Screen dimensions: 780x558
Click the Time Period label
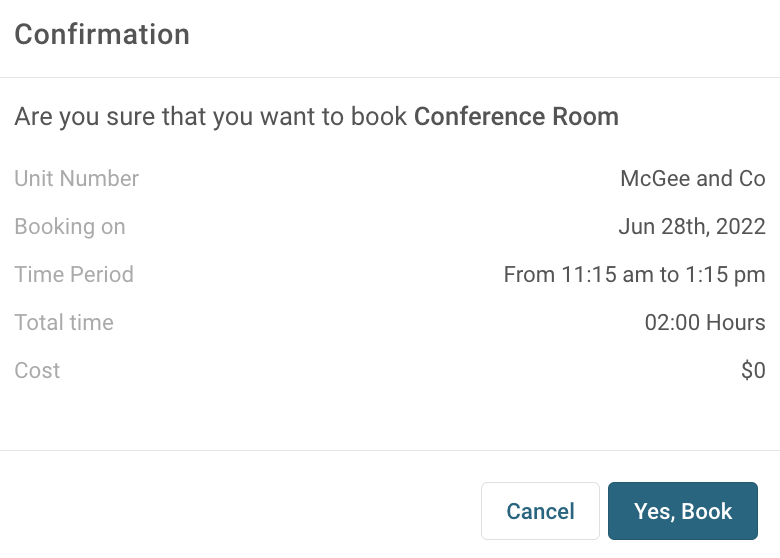pyautogui.click(x=74, y=275)
